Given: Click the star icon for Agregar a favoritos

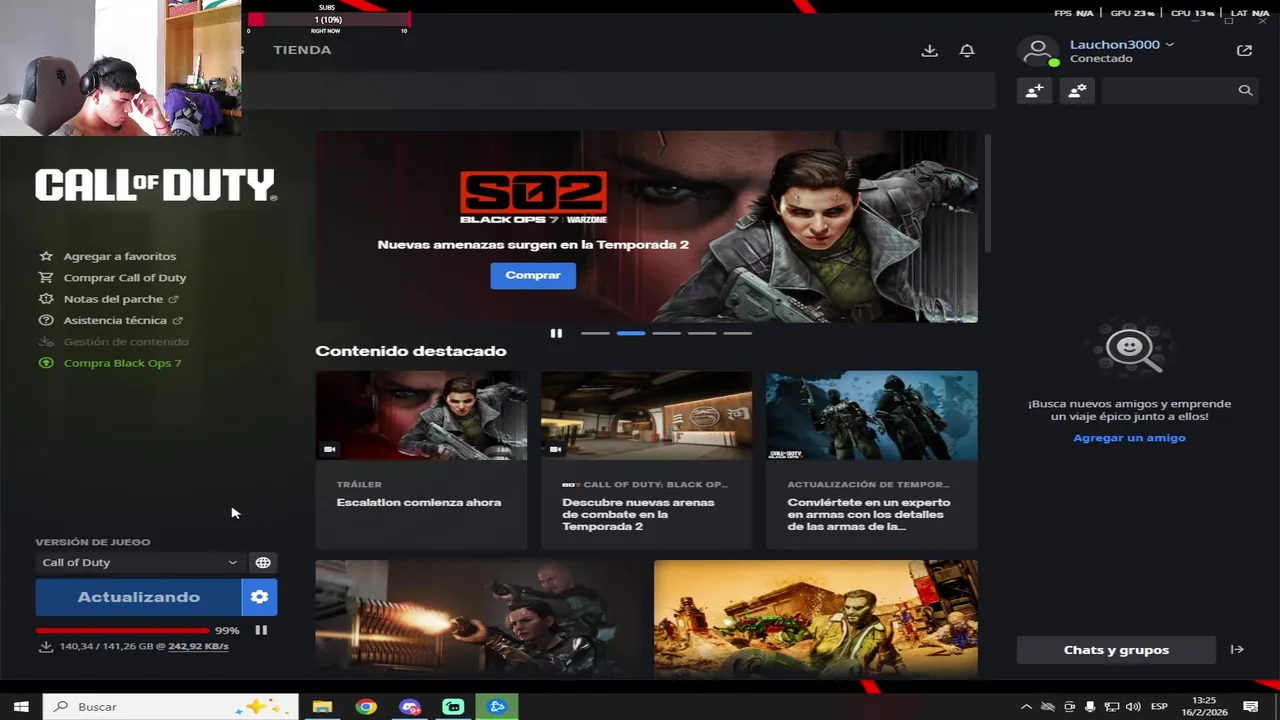Looking at the screenshot, I should [45, 256].
